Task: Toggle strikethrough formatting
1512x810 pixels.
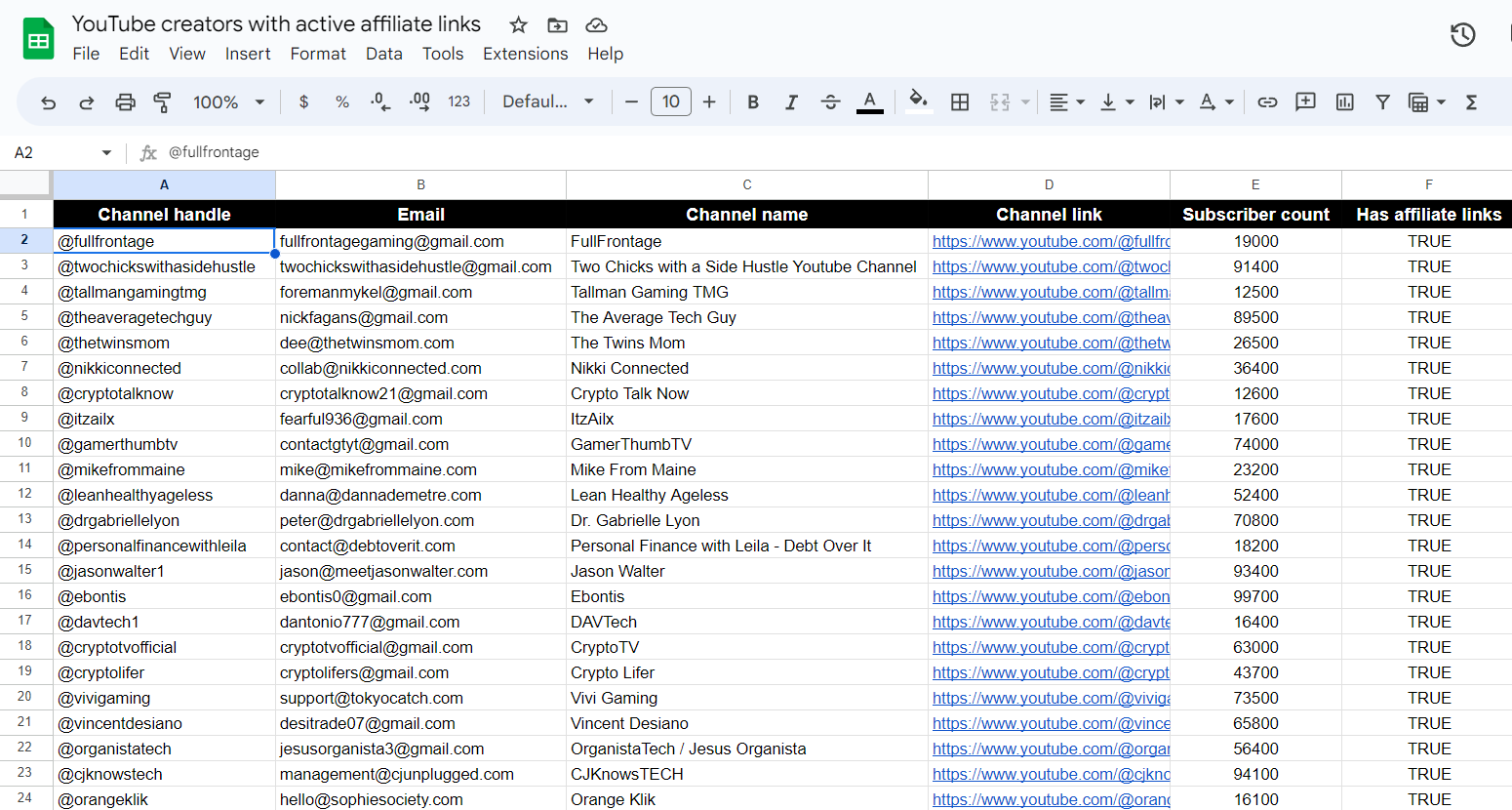Action: (x=830, y=101)
